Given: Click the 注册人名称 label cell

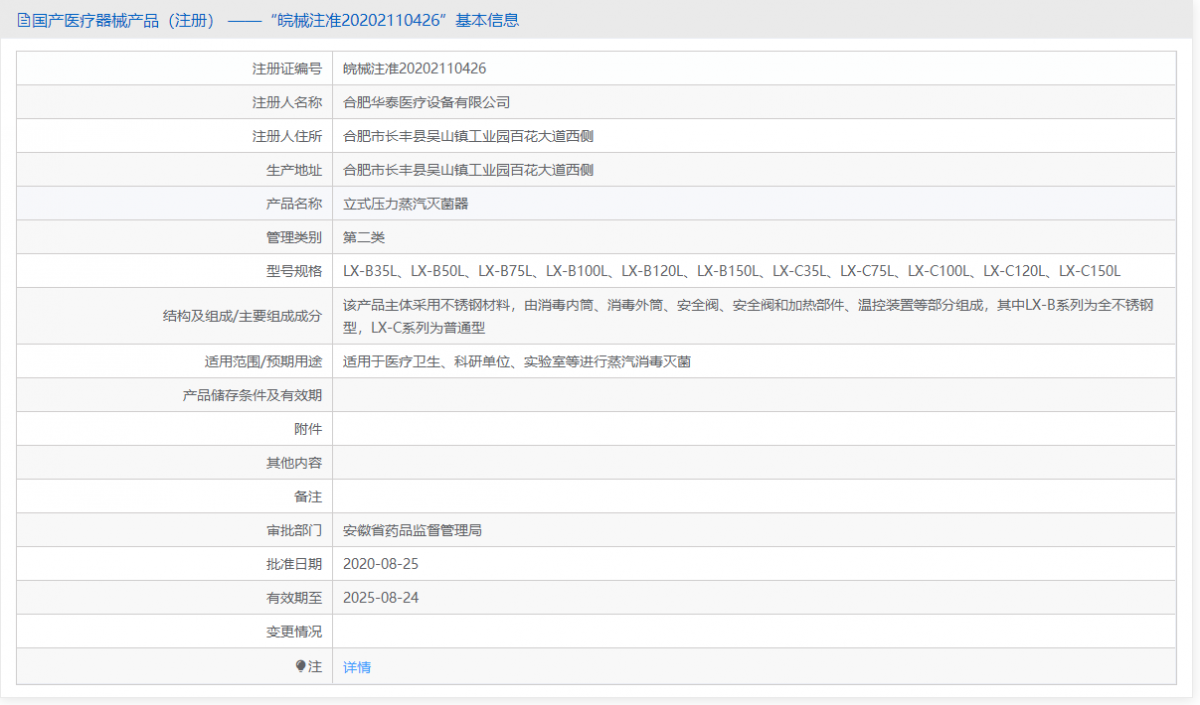Looking at the screenshot, I should (287, 102).
